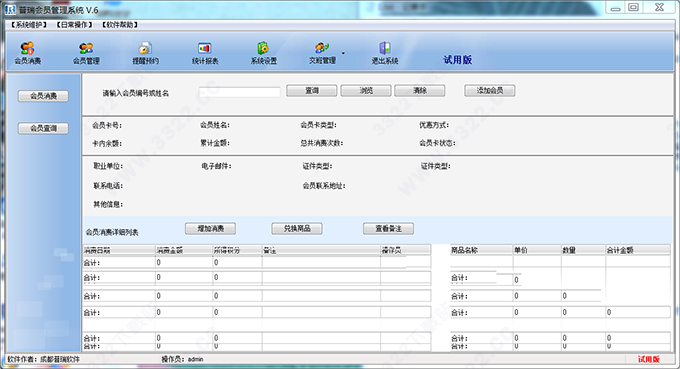680x369 pixels.
Task: Maximize the 普瑞会员管理系统 window
Action: pyautogui.click(x=634, y=7)
